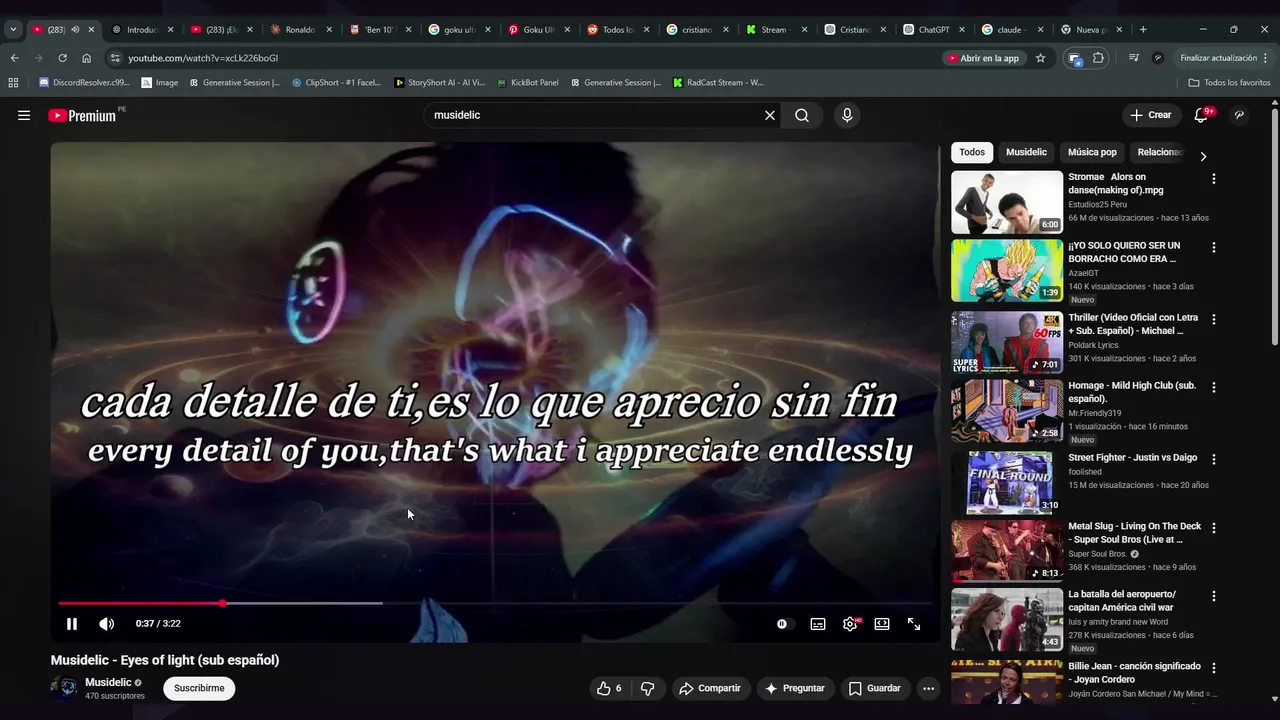Clear the search box with X icon
Viewport: 1280px width, 720px height.
pos(770,115)
